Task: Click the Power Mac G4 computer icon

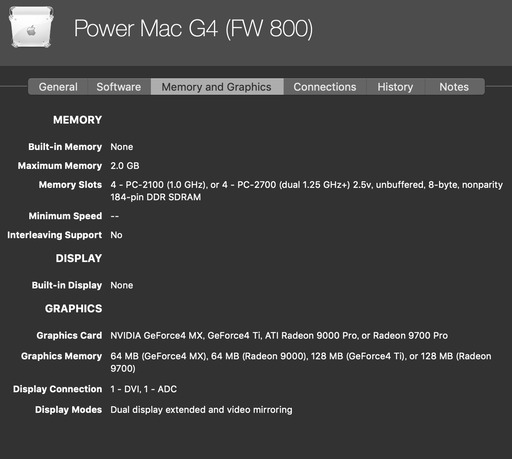Action: 32,27
